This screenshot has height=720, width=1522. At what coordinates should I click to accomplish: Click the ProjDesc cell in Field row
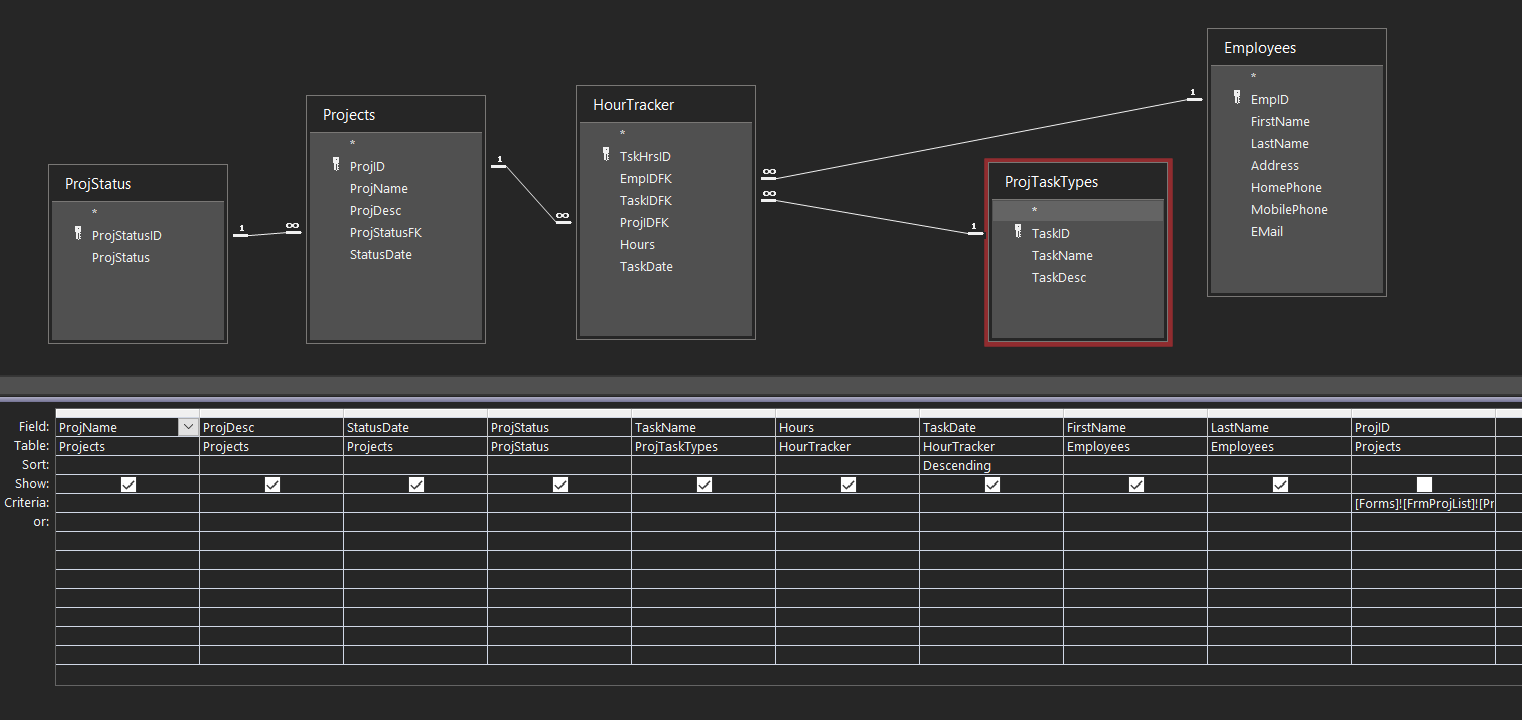[x=272, y=427]
